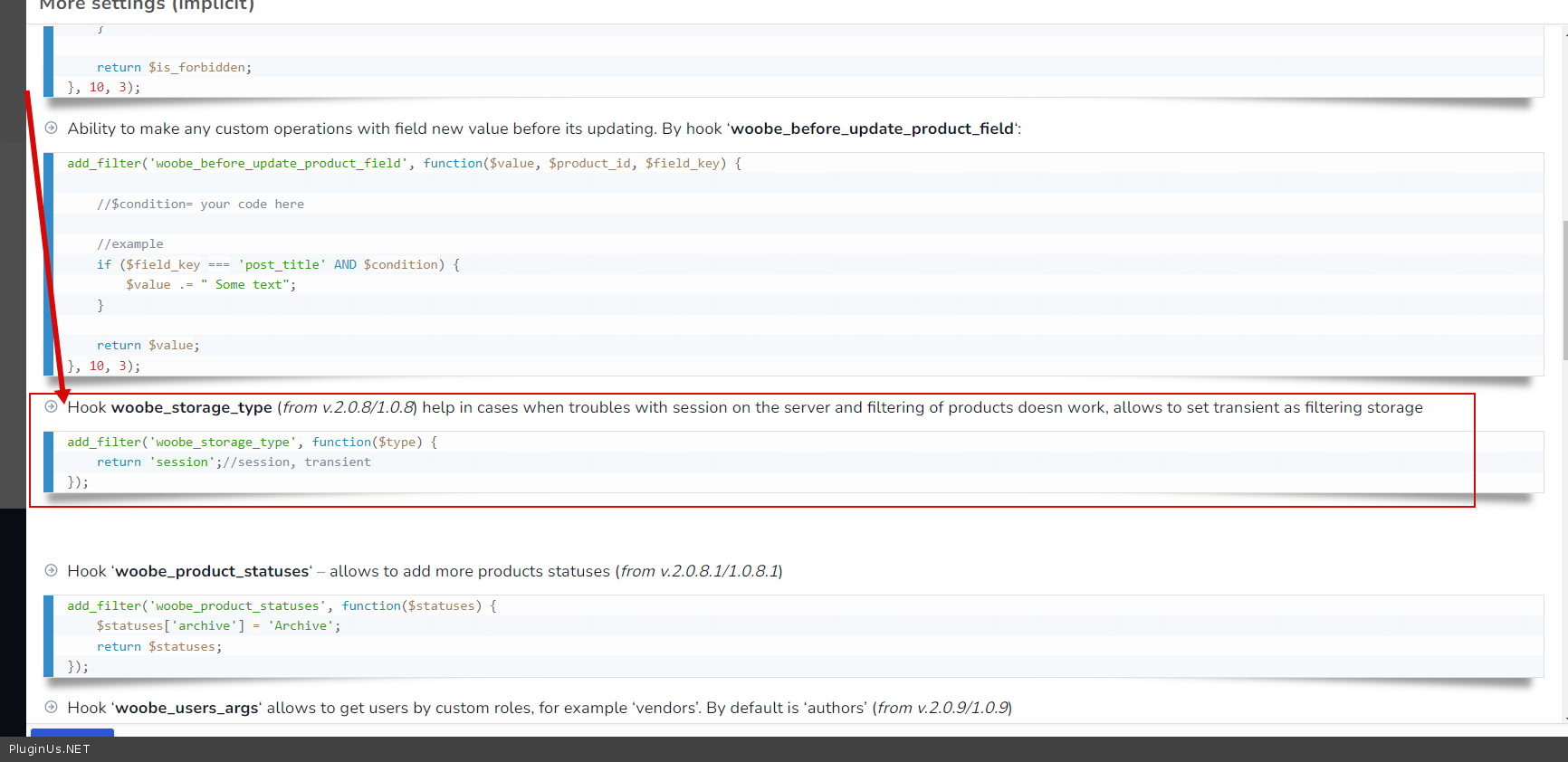
Task: Click the PluginUs.NET footer text
Action: coord(50,749)
